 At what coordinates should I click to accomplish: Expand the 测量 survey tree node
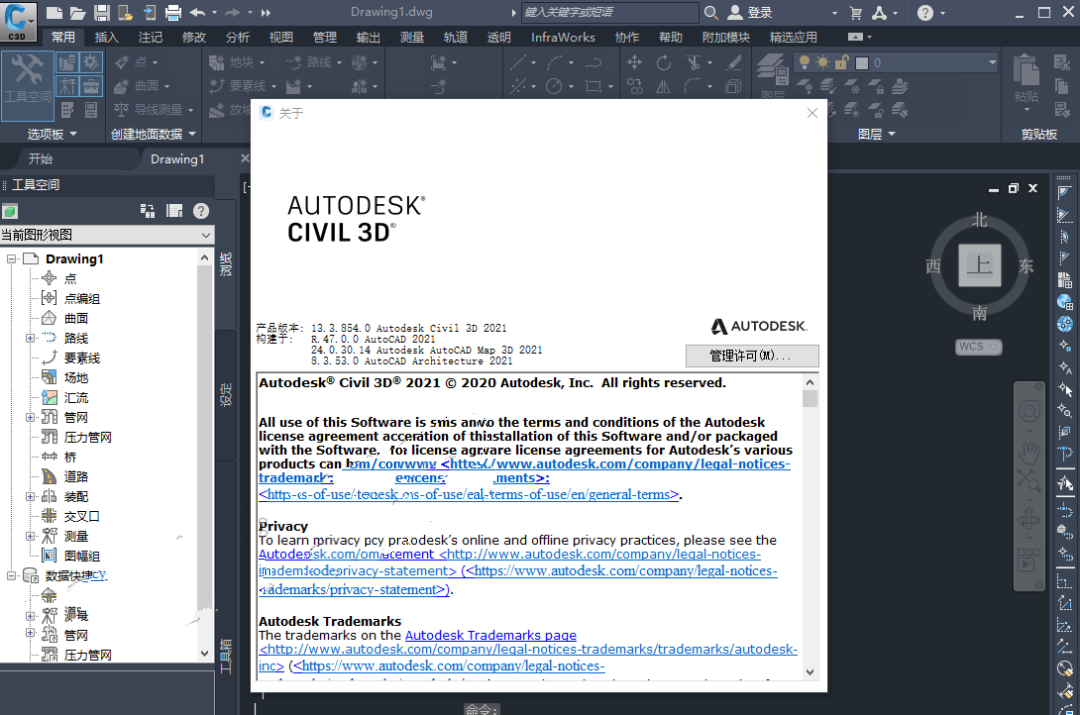pyautogui.click(x=30, y=536)
